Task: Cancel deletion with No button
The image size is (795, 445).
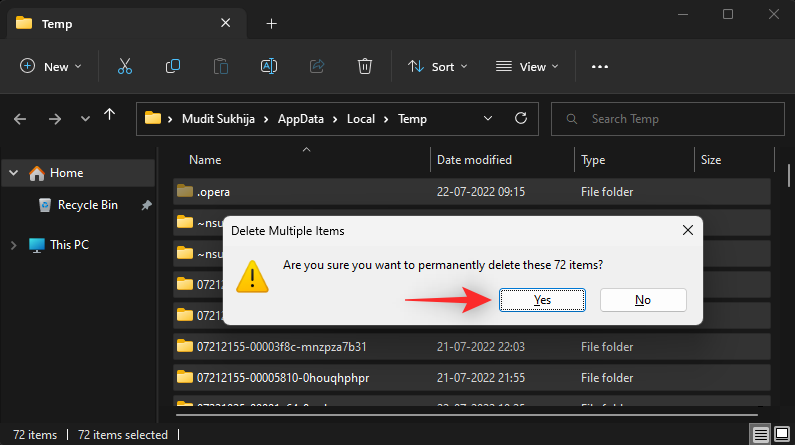Action: 643,300
